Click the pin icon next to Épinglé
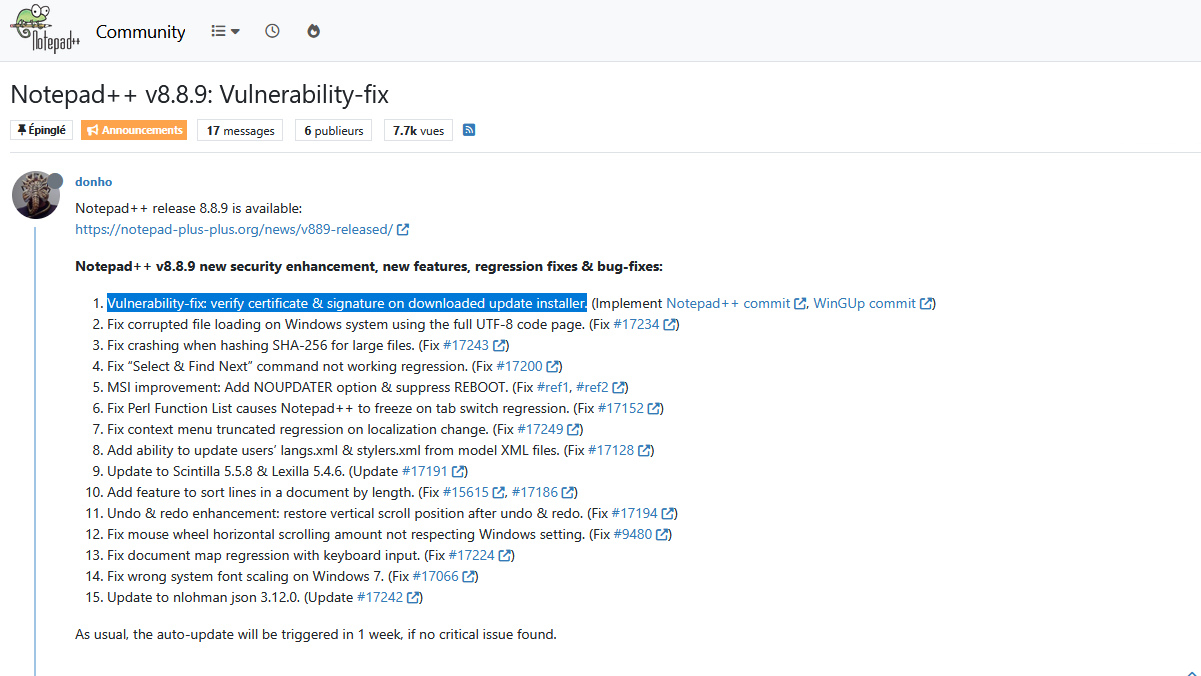Image resolution: width=1201 pixels, height=676 pixels. coord(20,129)
